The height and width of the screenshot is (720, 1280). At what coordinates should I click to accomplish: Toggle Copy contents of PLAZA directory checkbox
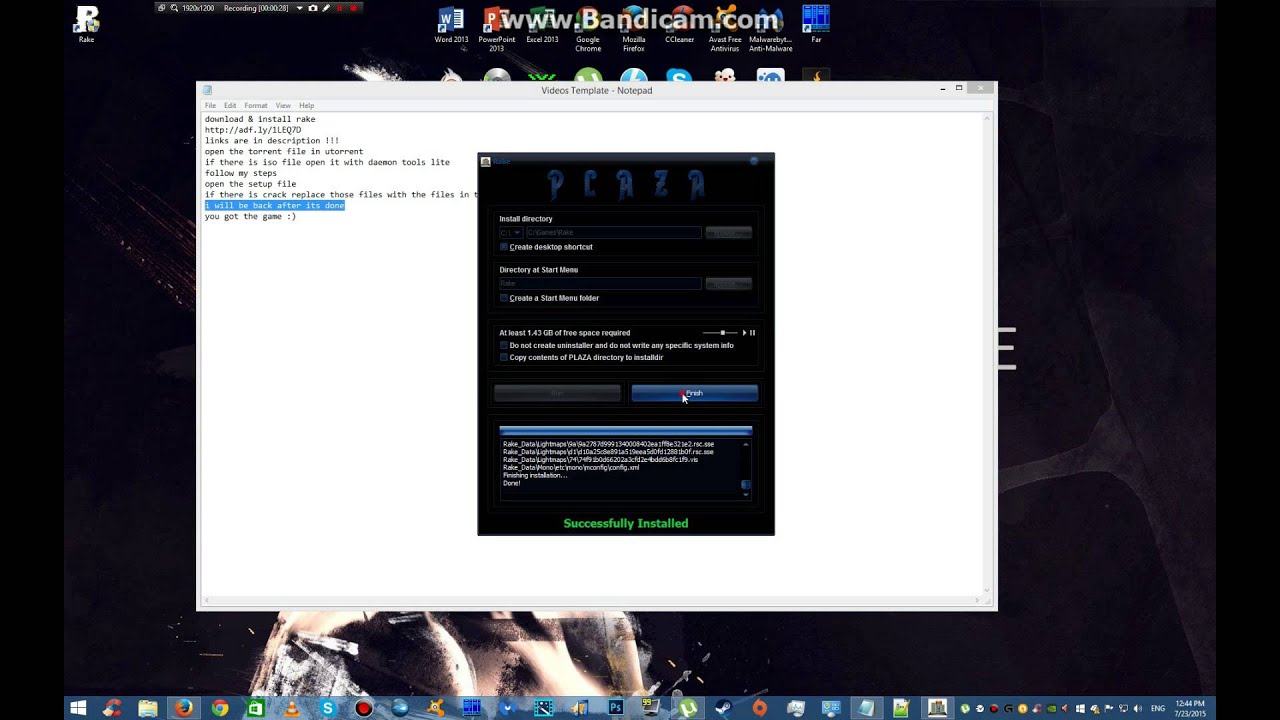(504, 357)
